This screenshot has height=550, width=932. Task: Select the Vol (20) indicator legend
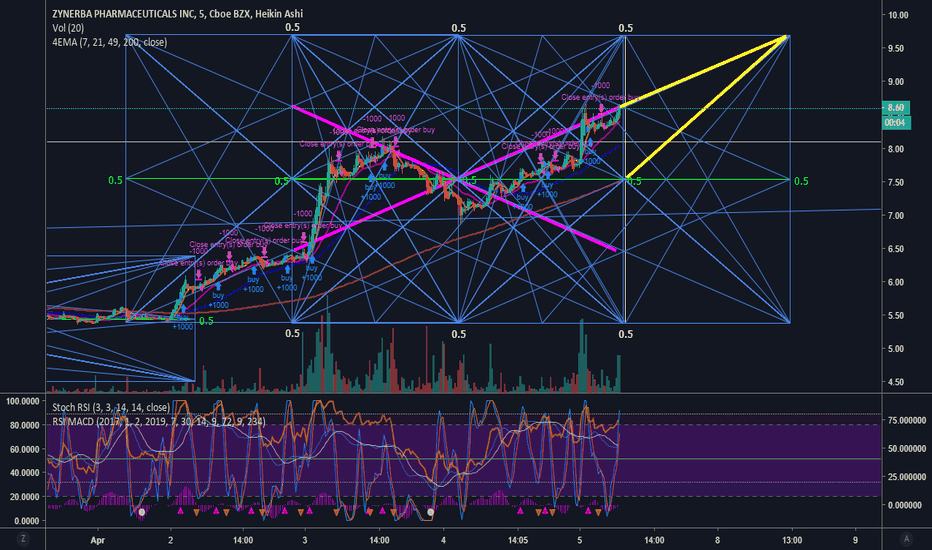point(68,28)
